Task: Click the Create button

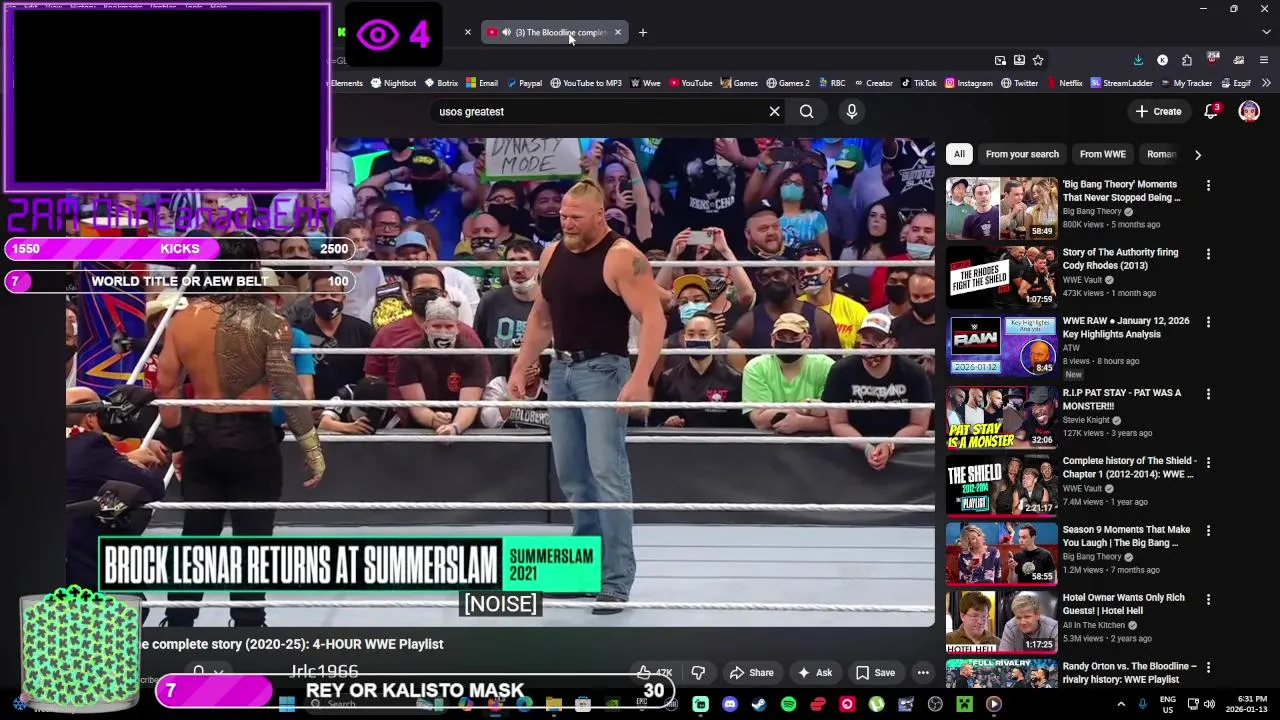Action: click(x=1159, y=111)
